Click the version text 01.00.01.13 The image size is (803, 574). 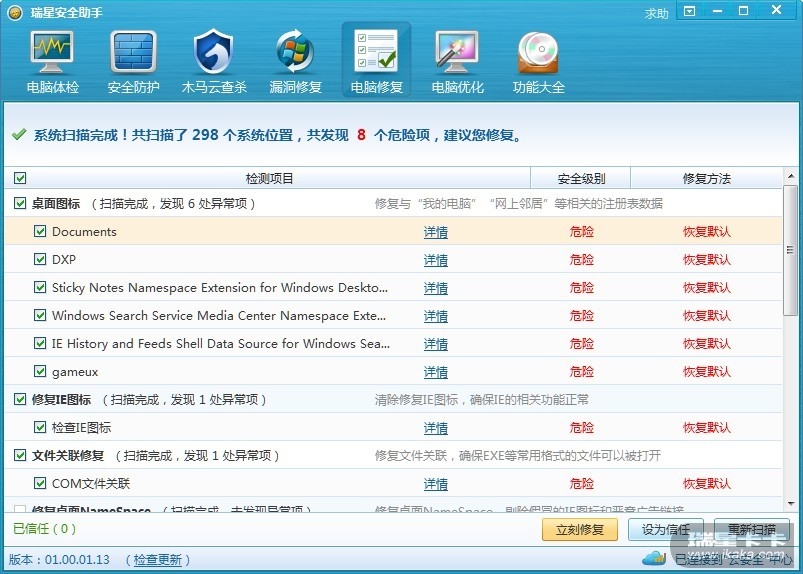point(77,560)
